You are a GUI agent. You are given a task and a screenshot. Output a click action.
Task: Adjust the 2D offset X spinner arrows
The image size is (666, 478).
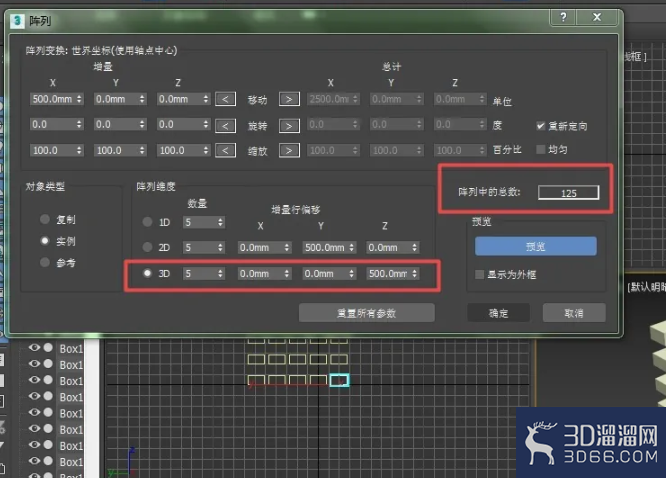tap(287, 247)
